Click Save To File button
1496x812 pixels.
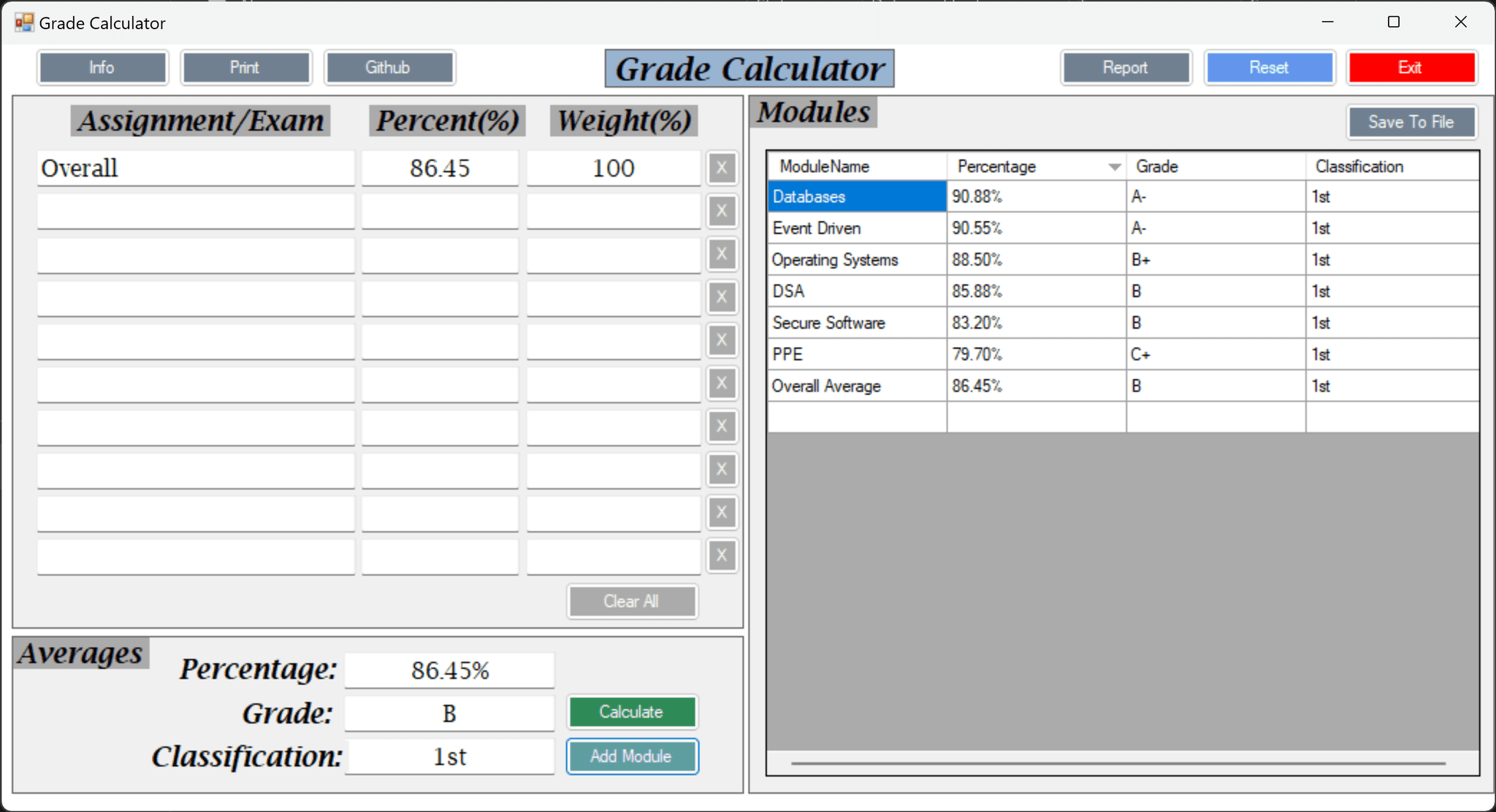tap(1411, 122)
